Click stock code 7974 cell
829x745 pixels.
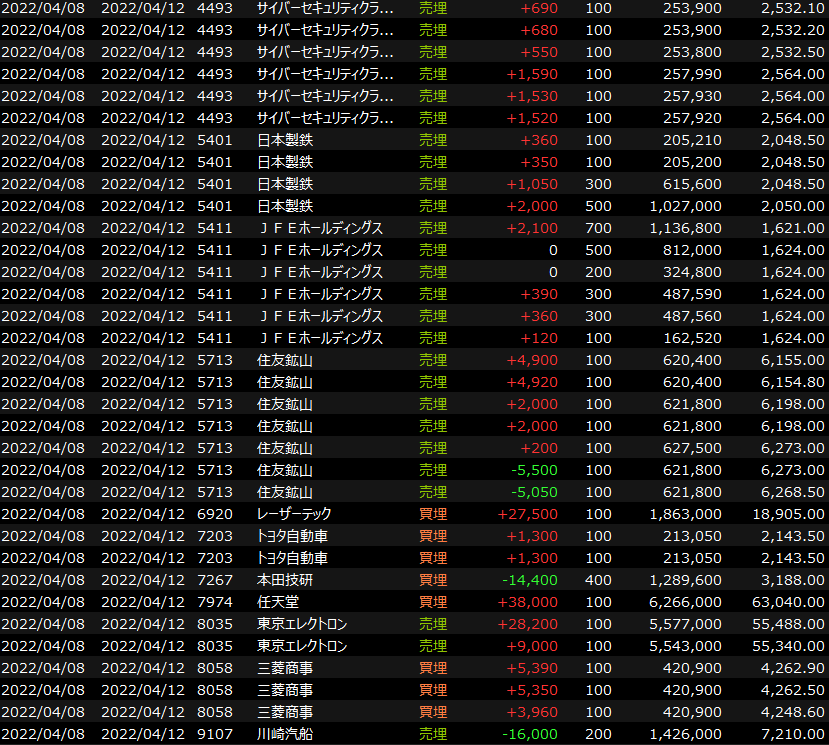coord(215,602)
